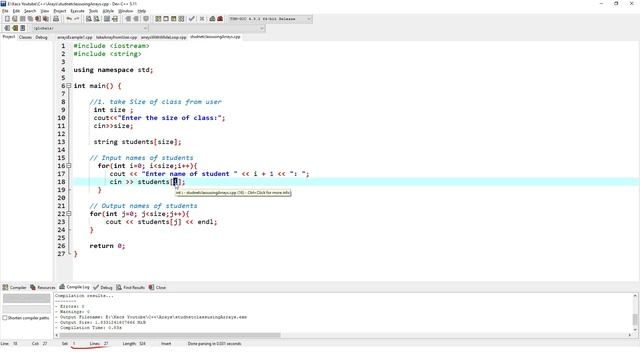Screen dimensions: 640x360
Task: Click the Insert mode status bar entry
Action: [166, 344]
